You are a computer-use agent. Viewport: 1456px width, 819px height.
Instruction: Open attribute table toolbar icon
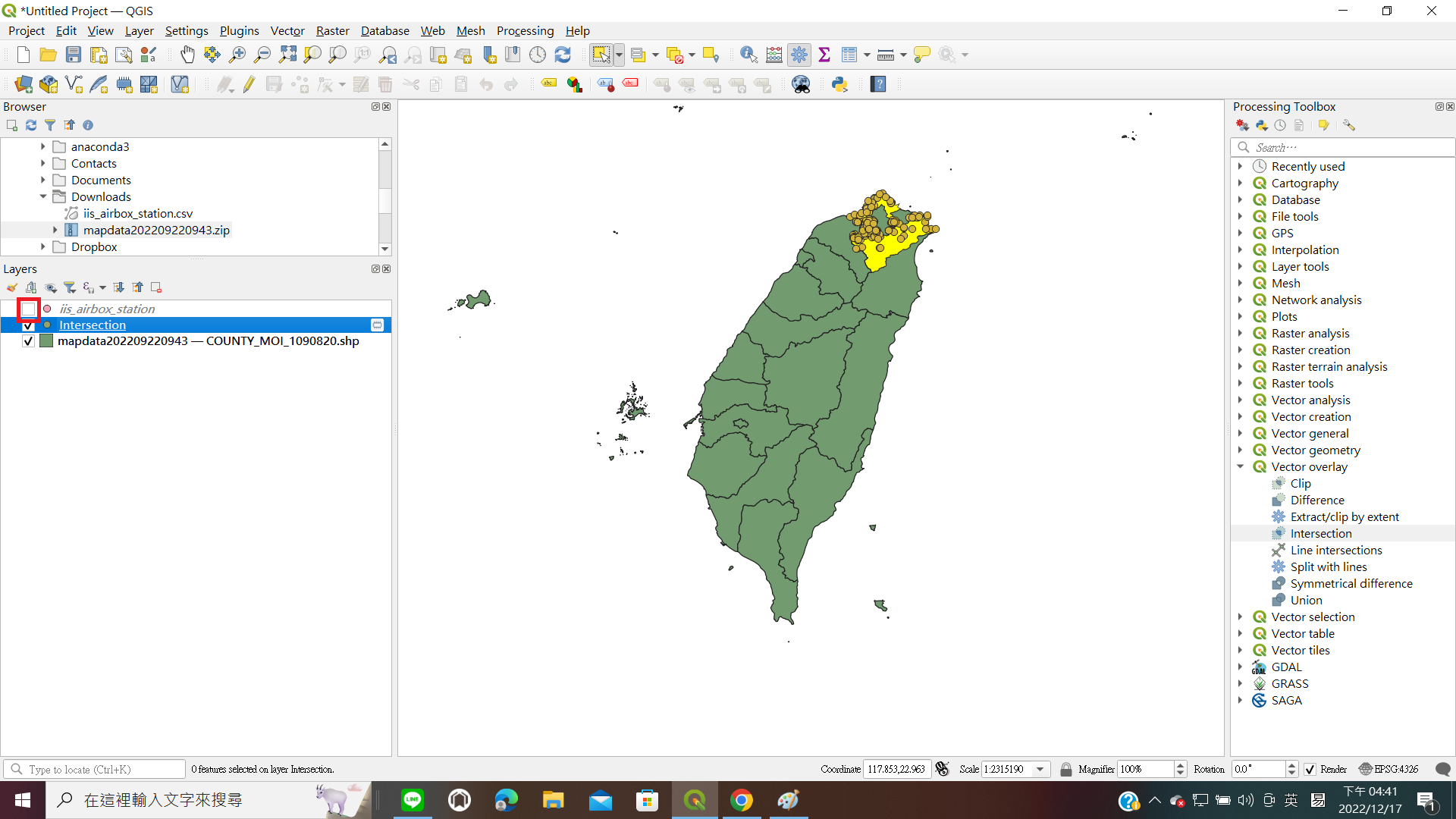coord(849,55)
